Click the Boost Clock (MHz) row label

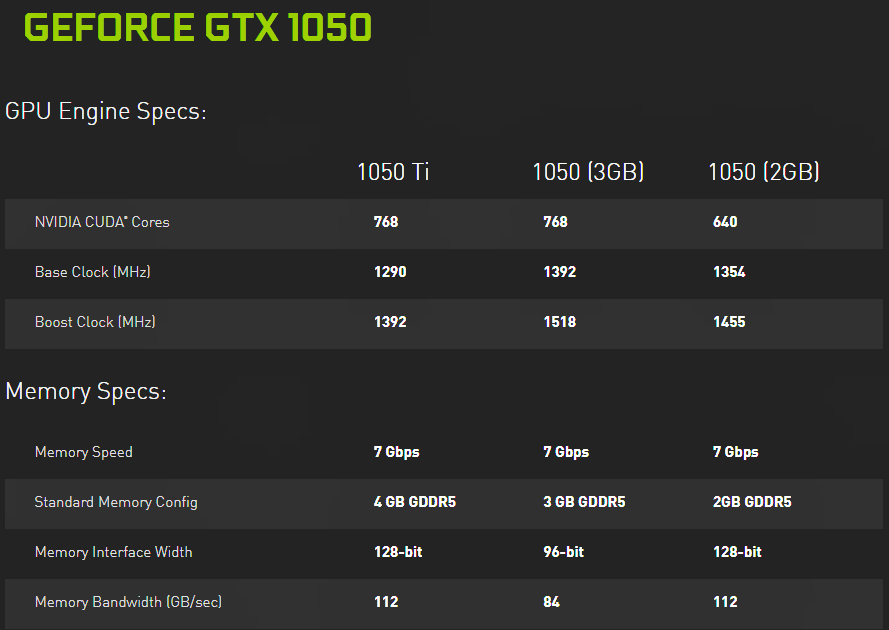click(95, 322)
